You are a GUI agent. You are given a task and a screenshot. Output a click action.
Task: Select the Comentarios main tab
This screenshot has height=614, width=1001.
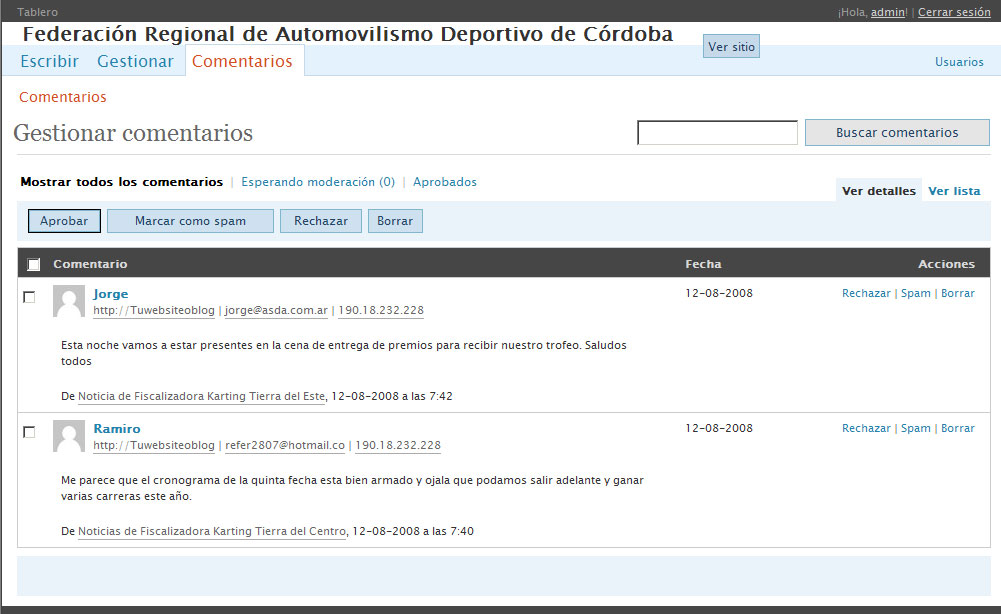242,61
